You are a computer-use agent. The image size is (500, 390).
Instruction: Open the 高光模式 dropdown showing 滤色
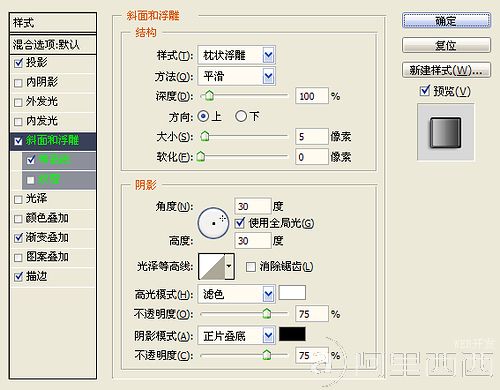tap(236, 294)
